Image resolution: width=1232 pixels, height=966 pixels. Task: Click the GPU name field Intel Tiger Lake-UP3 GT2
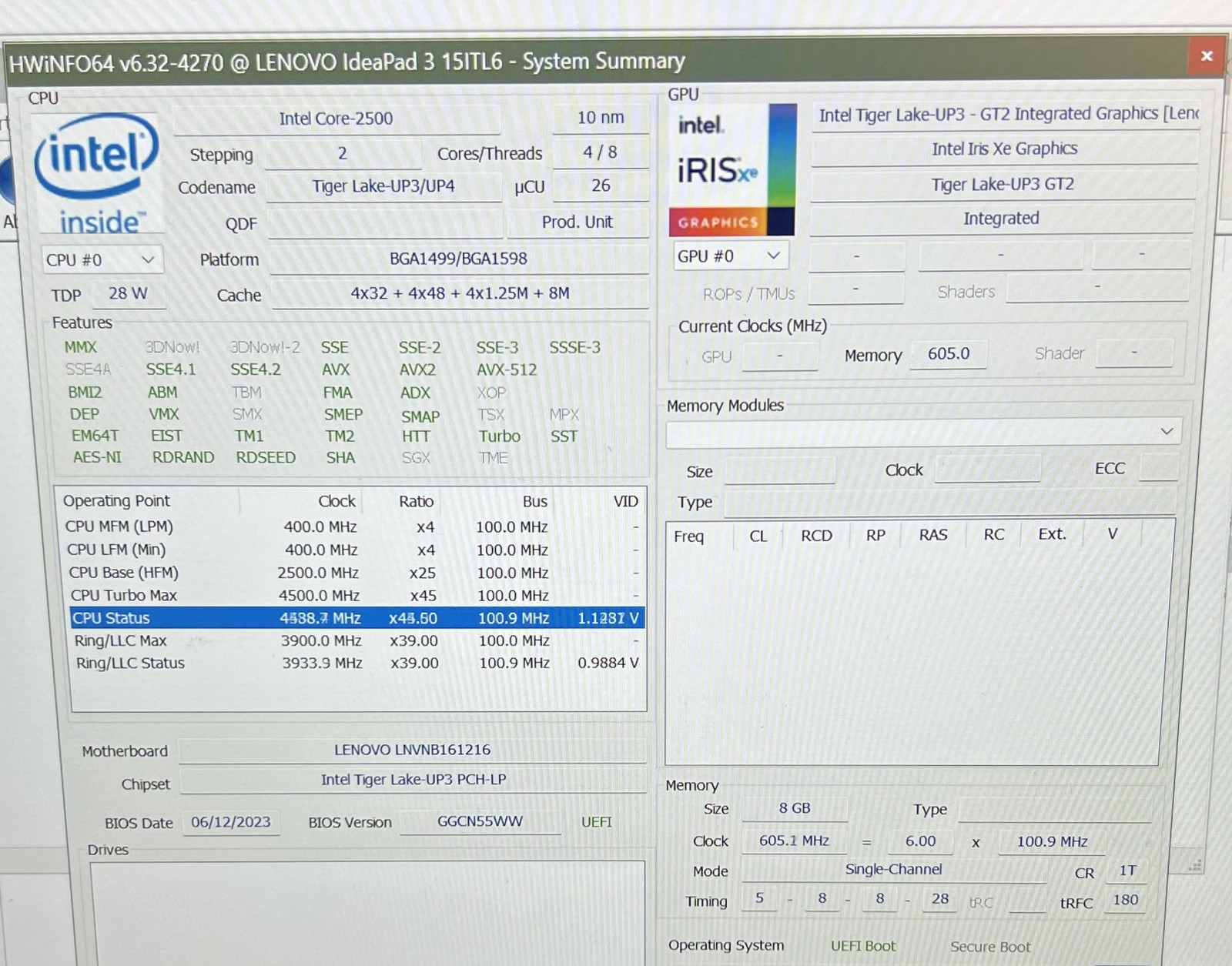click(1006, 115)
